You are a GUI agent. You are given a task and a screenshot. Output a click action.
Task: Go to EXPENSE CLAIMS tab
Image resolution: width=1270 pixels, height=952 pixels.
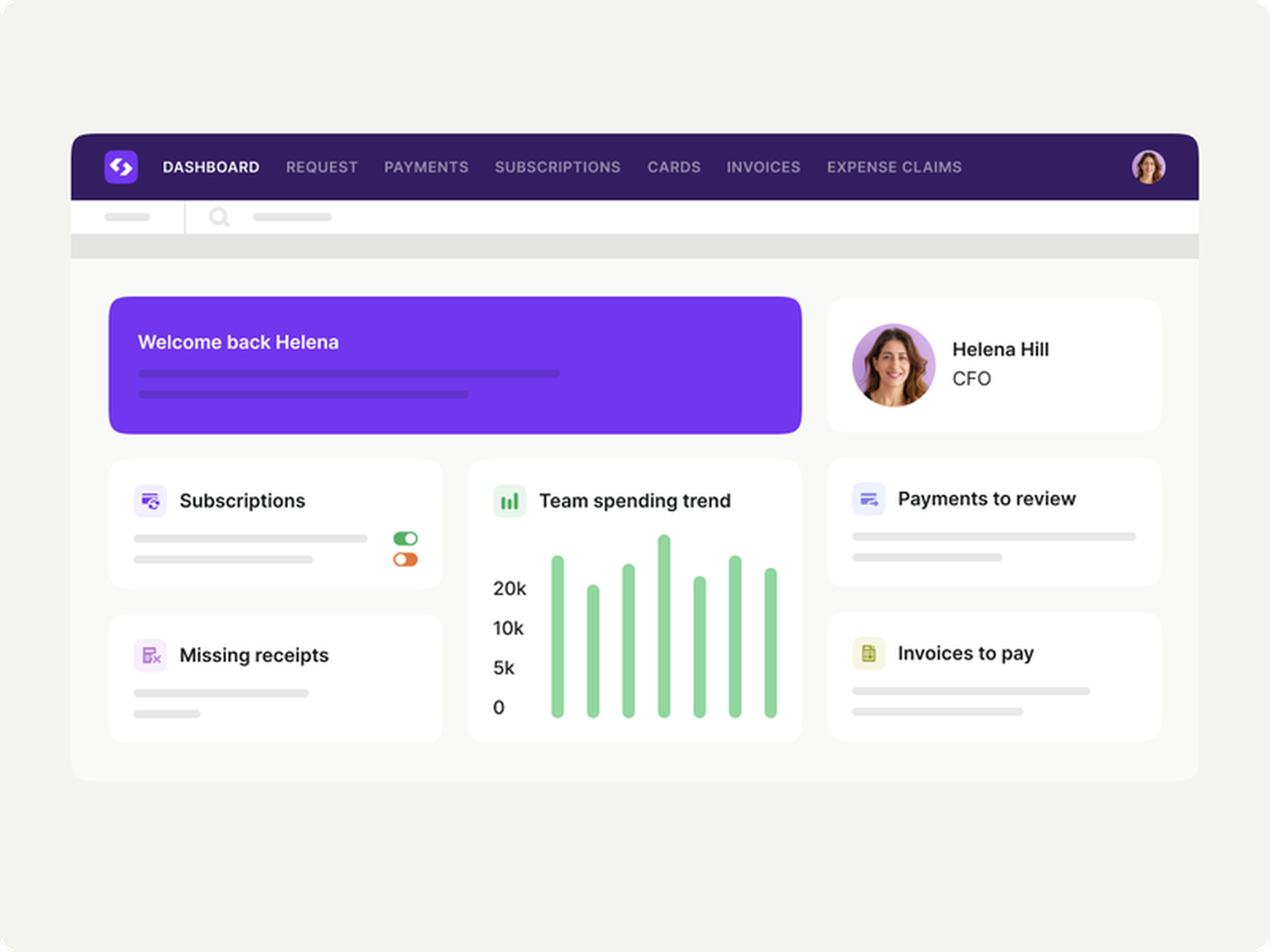[x=894, y=167]
